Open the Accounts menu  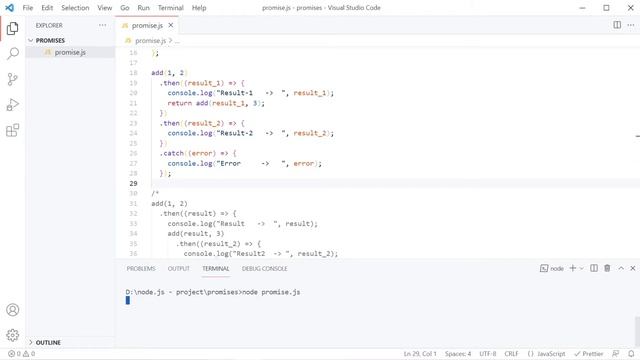13,310
